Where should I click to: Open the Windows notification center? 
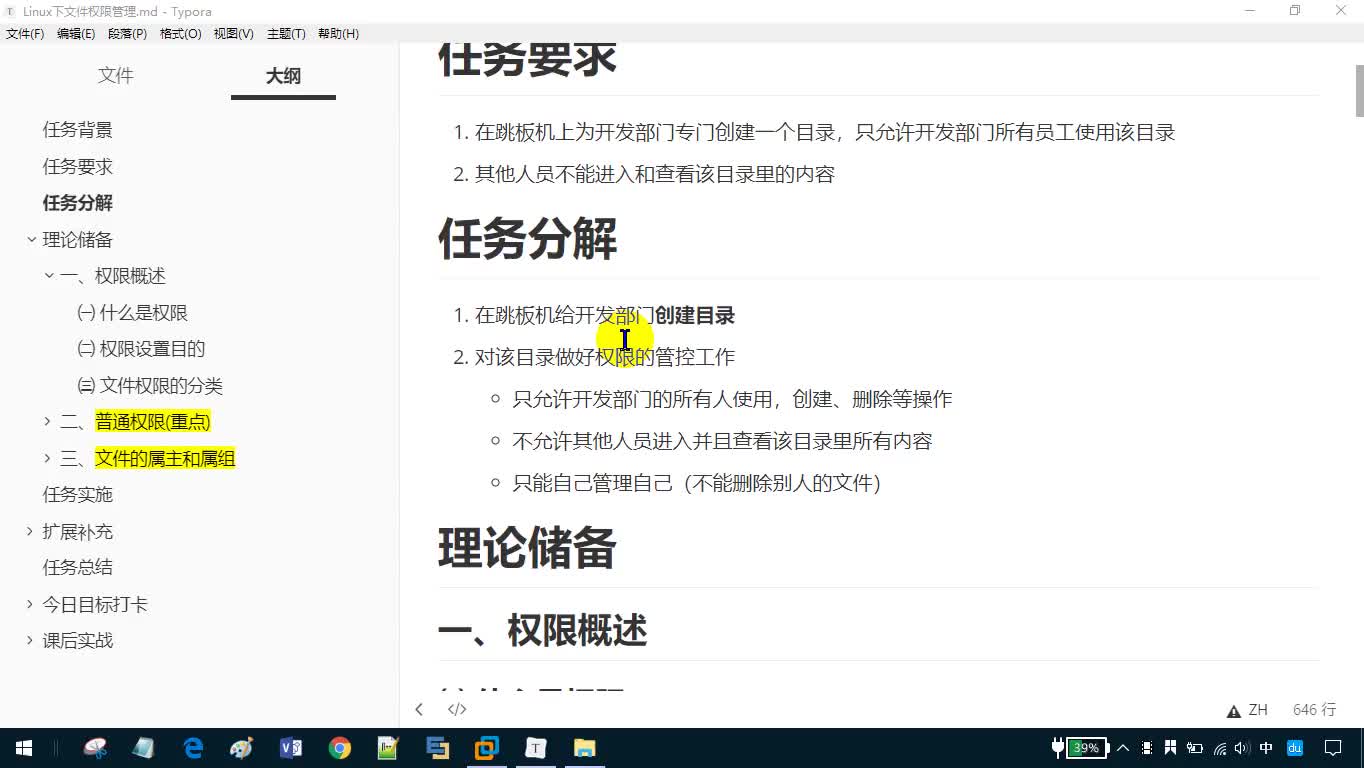tap(1333, 748)
